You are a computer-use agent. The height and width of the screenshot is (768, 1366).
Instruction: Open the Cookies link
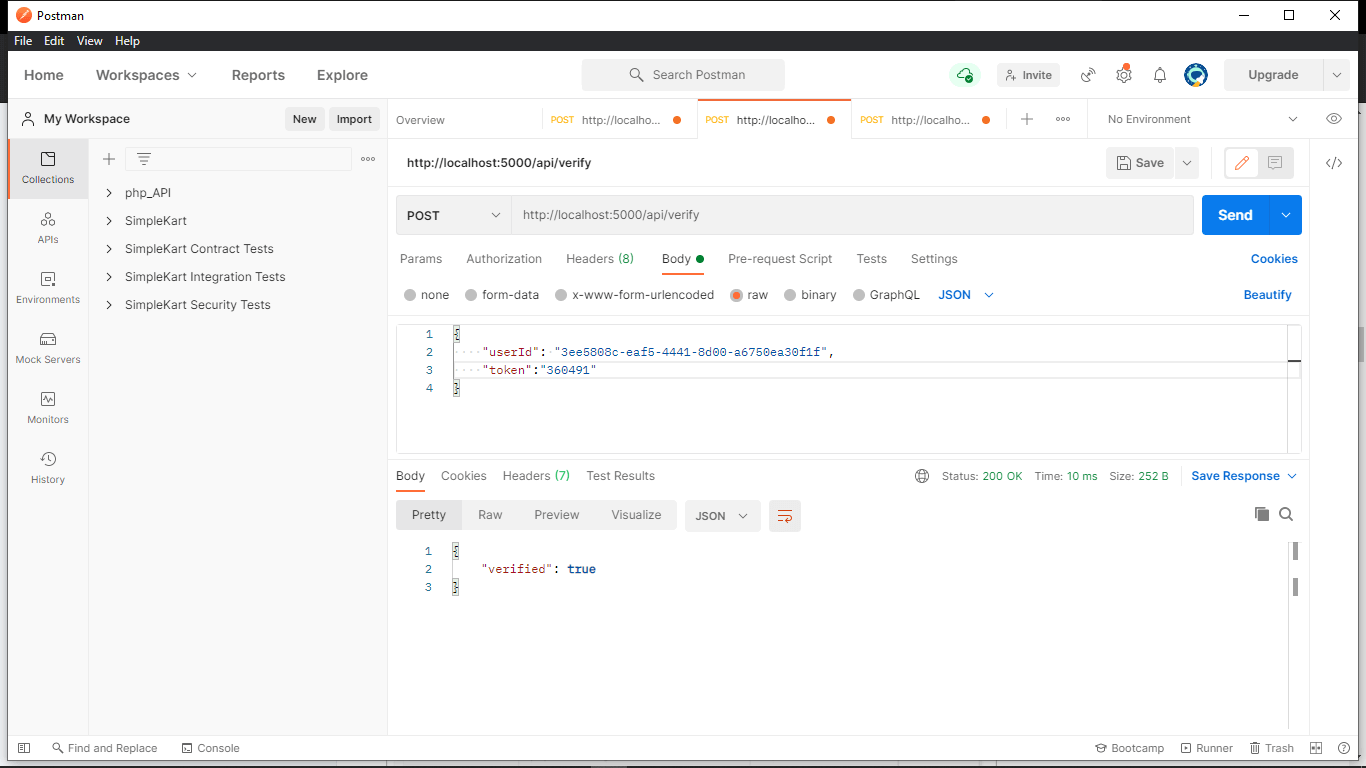point(1274,259)
